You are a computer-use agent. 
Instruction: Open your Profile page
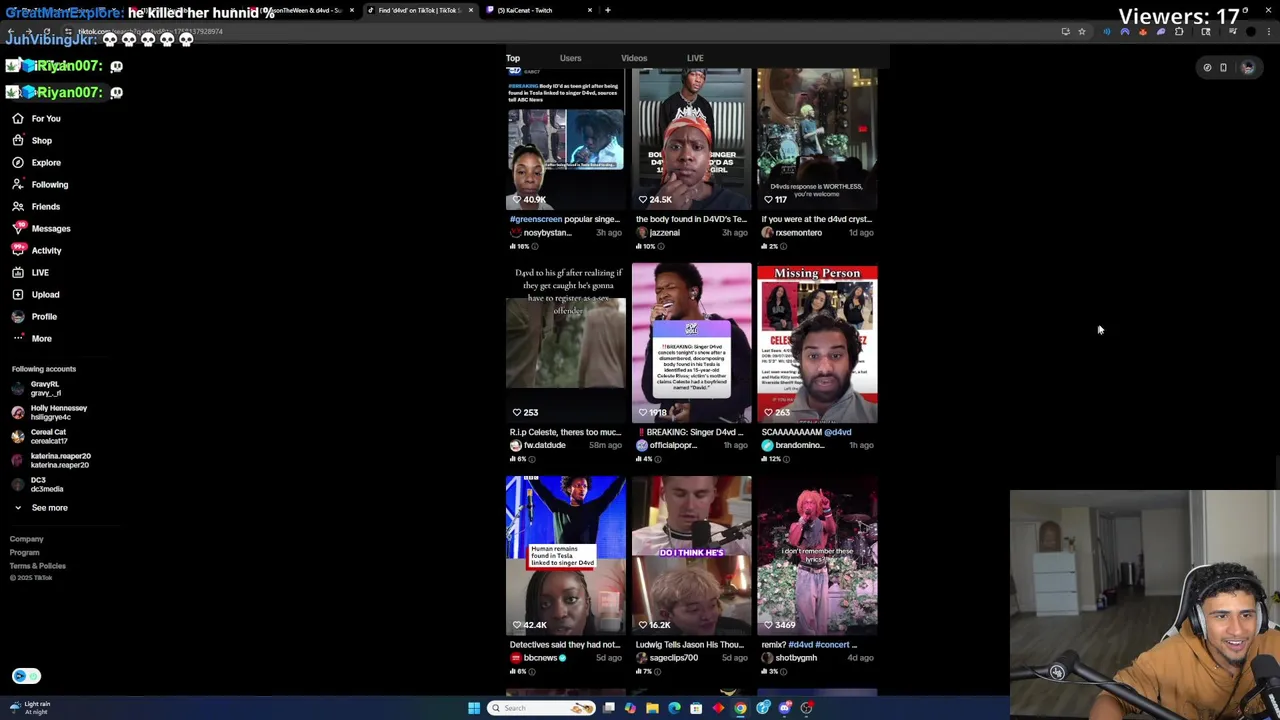pos(35,316)
